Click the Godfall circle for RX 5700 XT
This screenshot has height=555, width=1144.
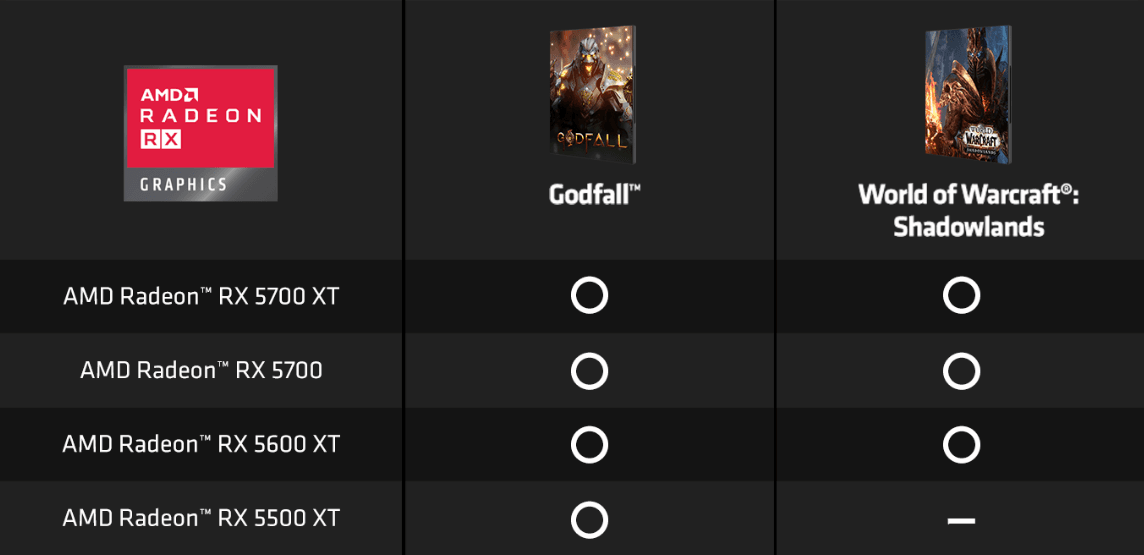(x=589, y=295)
